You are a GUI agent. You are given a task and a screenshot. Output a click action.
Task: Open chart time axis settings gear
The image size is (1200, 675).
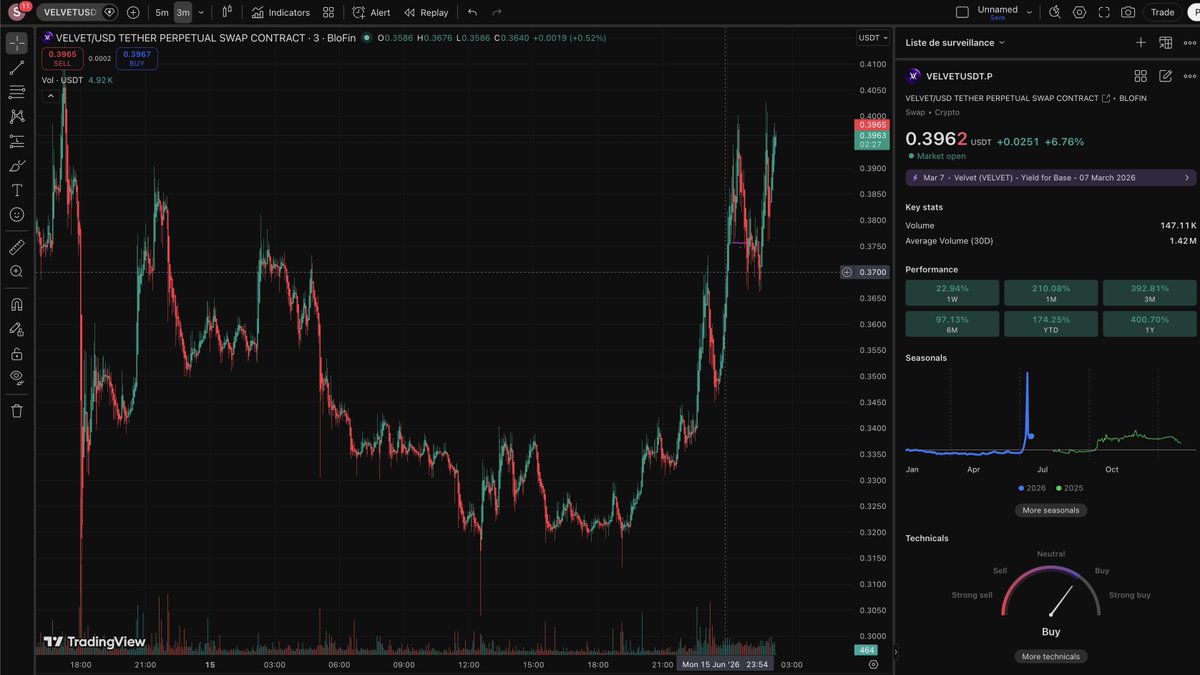[873, 664]
